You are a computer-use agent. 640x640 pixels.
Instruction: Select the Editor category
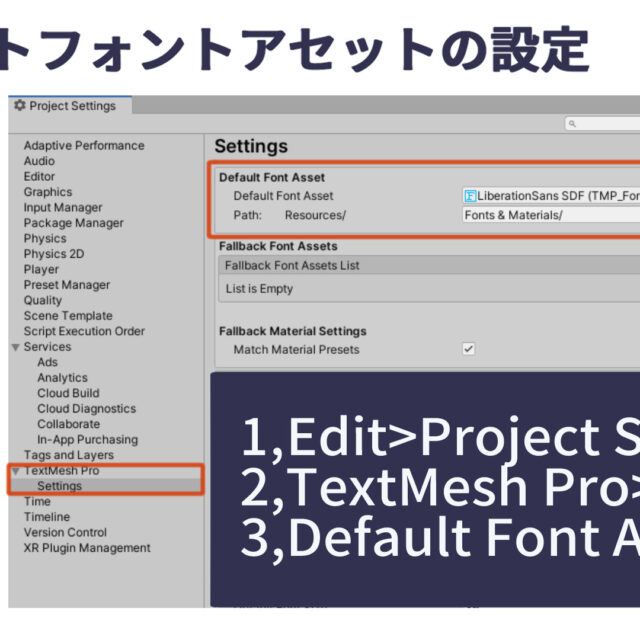click(x=39, y=177)
